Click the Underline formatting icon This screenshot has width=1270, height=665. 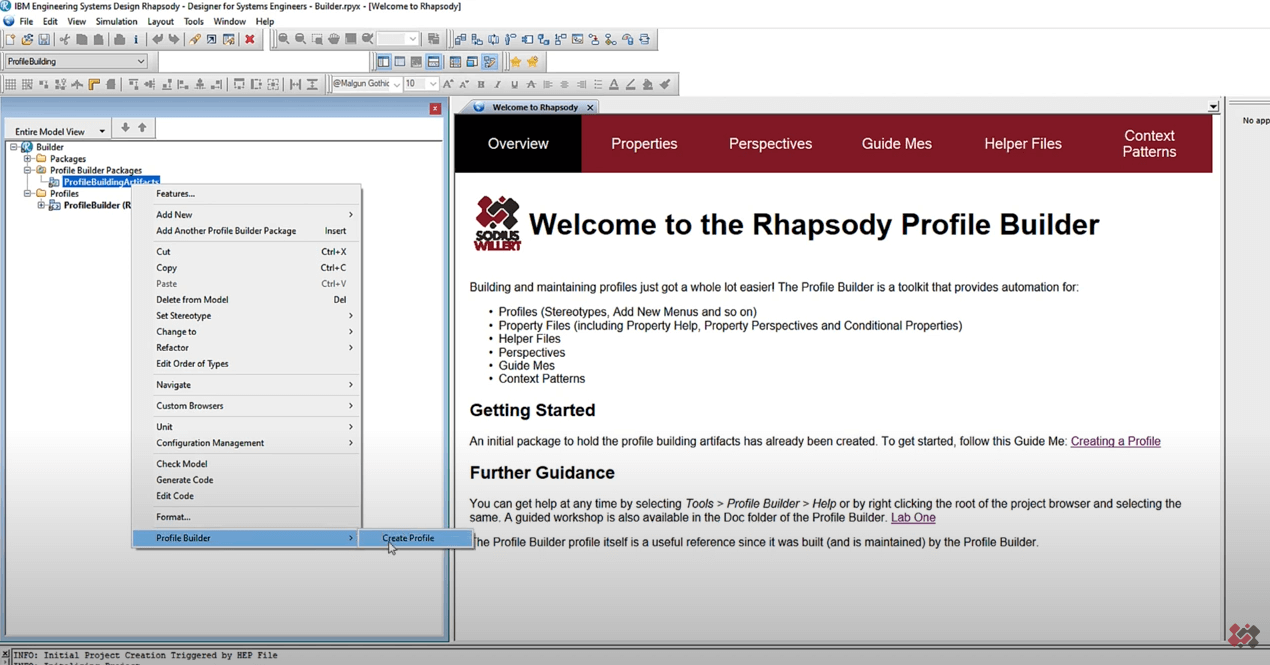(514, 84)
